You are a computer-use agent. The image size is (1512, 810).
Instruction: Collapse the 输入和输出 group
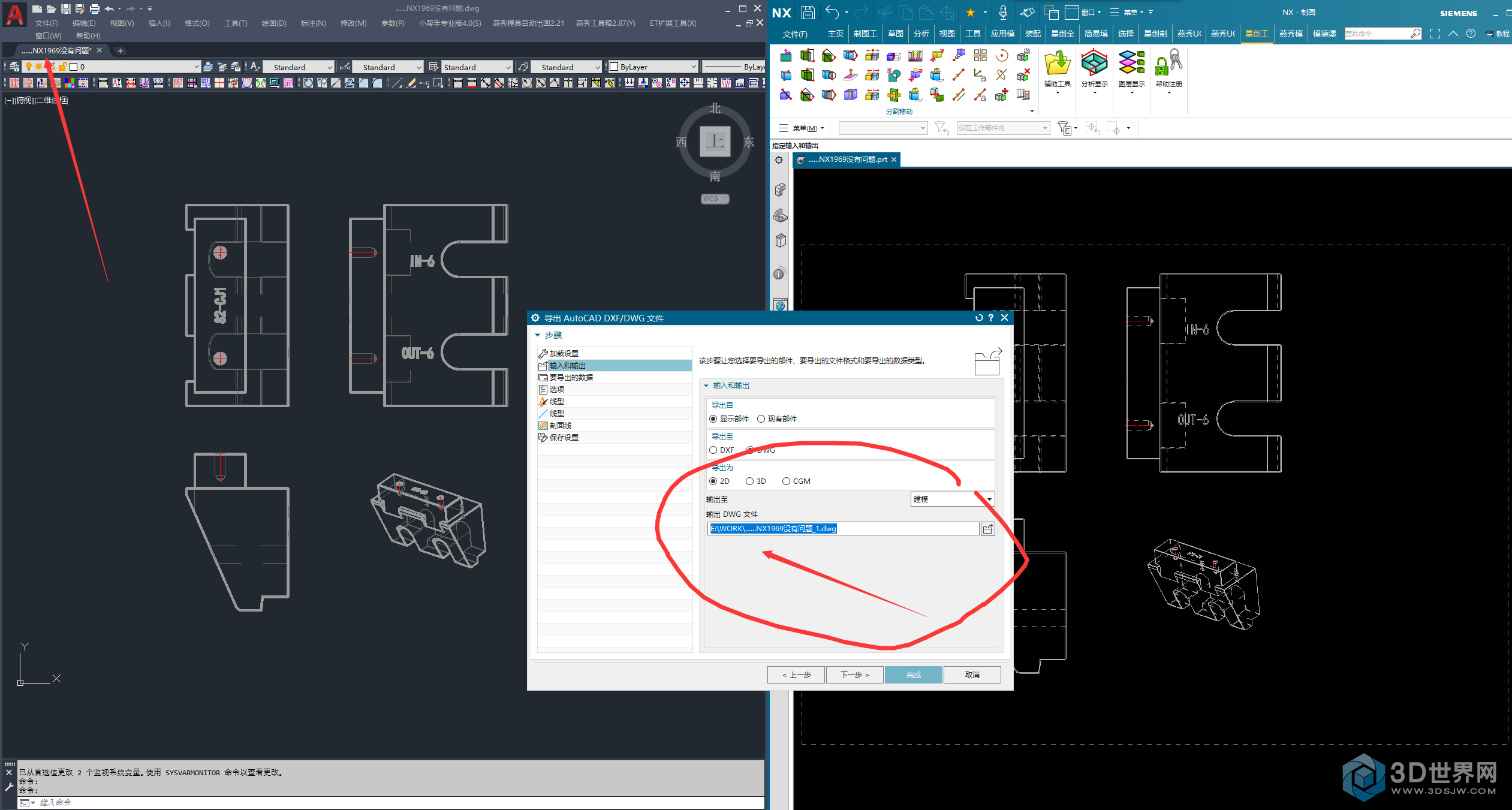706,386
